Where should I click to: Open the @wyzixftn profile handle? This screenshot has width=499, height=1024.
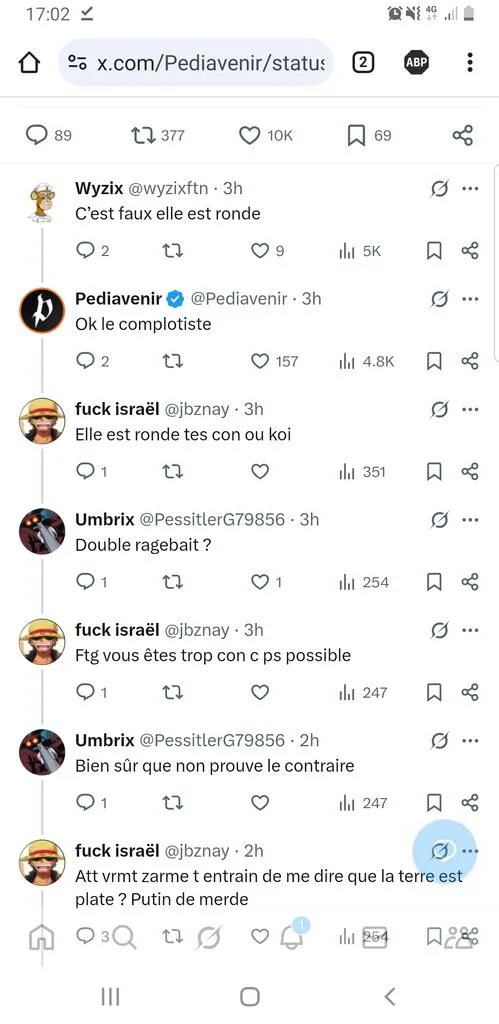169,188
